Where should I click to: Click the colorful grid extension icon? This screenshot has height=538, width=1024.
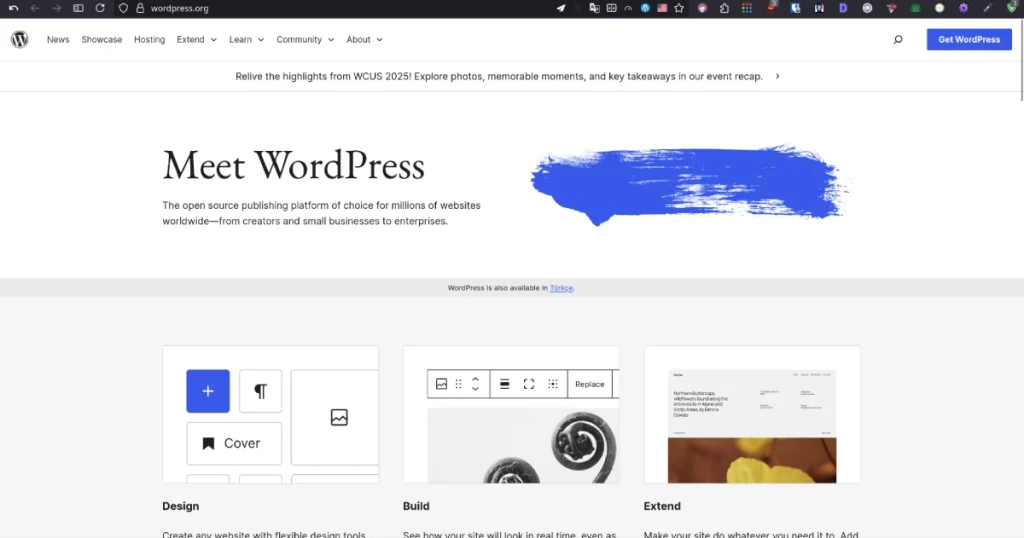[x=747, y=8]
